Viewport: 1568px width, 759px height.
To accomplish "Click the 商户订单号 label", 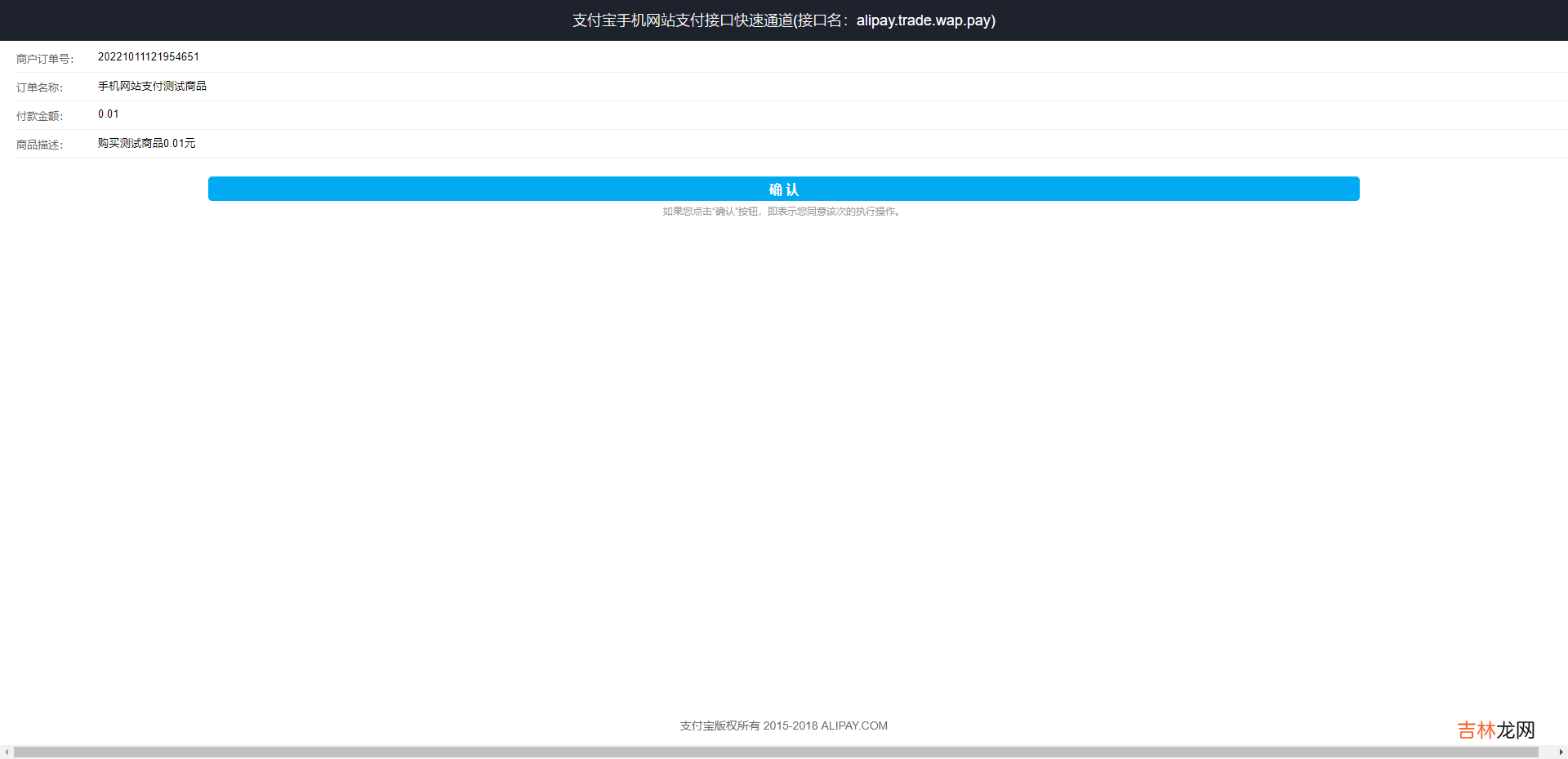I will tap(45, 59).
